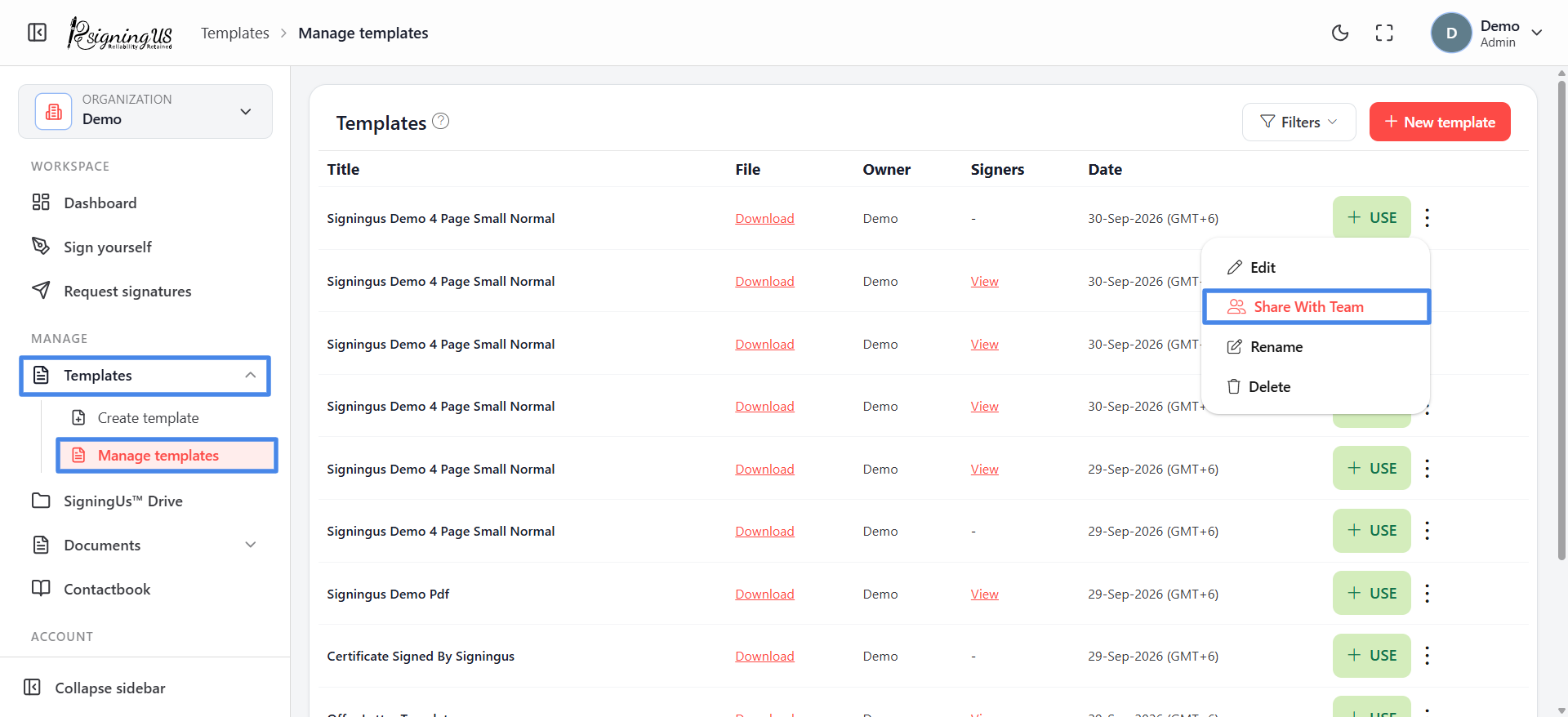
Task: Open three-dot menu for Signingus Demo Pdf
Action: click(x=1427, y=593)
